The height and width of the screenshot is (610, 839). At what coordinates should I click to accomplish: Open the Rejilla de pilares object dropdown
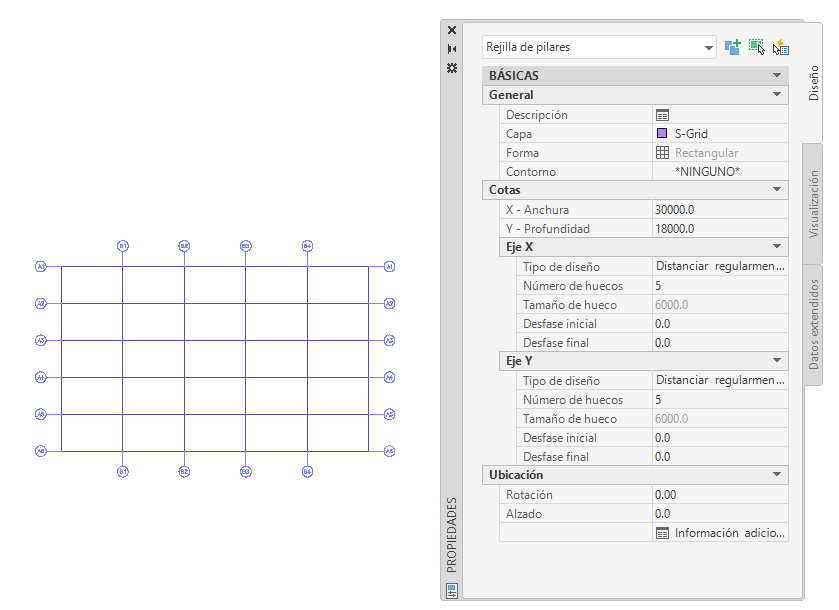pyautogui.click(x=709, y=47)
